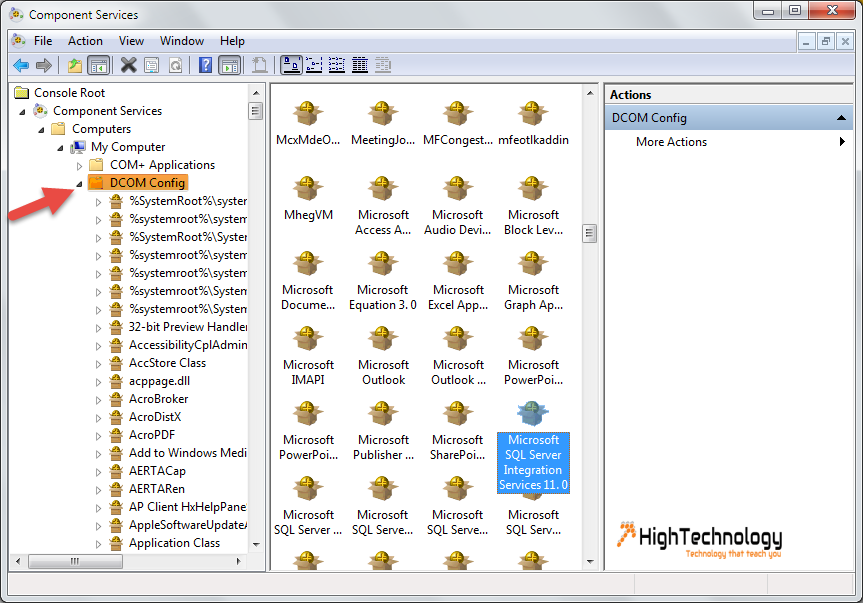Image resolution: width=863 pixels, height=603 pixels.
Task: Open the Help menu
Action: [x=232, y=41]
